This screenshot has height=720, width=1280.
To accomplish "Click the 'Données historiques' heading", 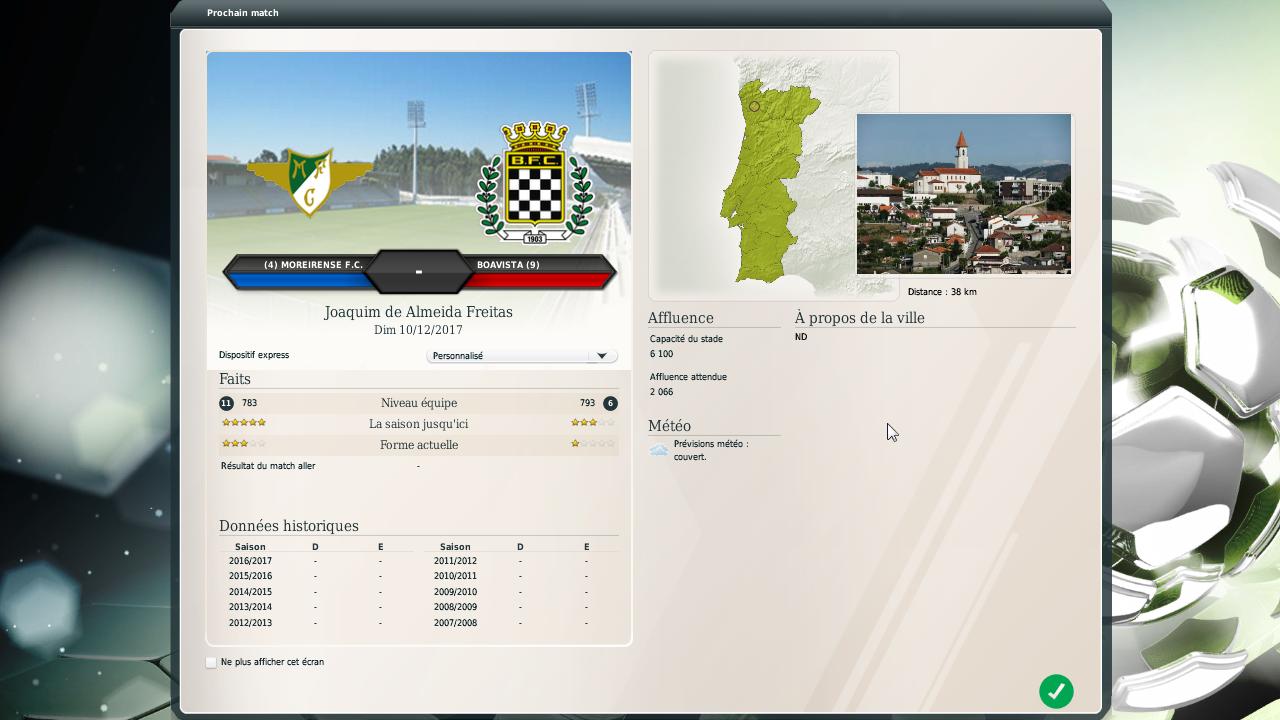I will pos(288,526).
